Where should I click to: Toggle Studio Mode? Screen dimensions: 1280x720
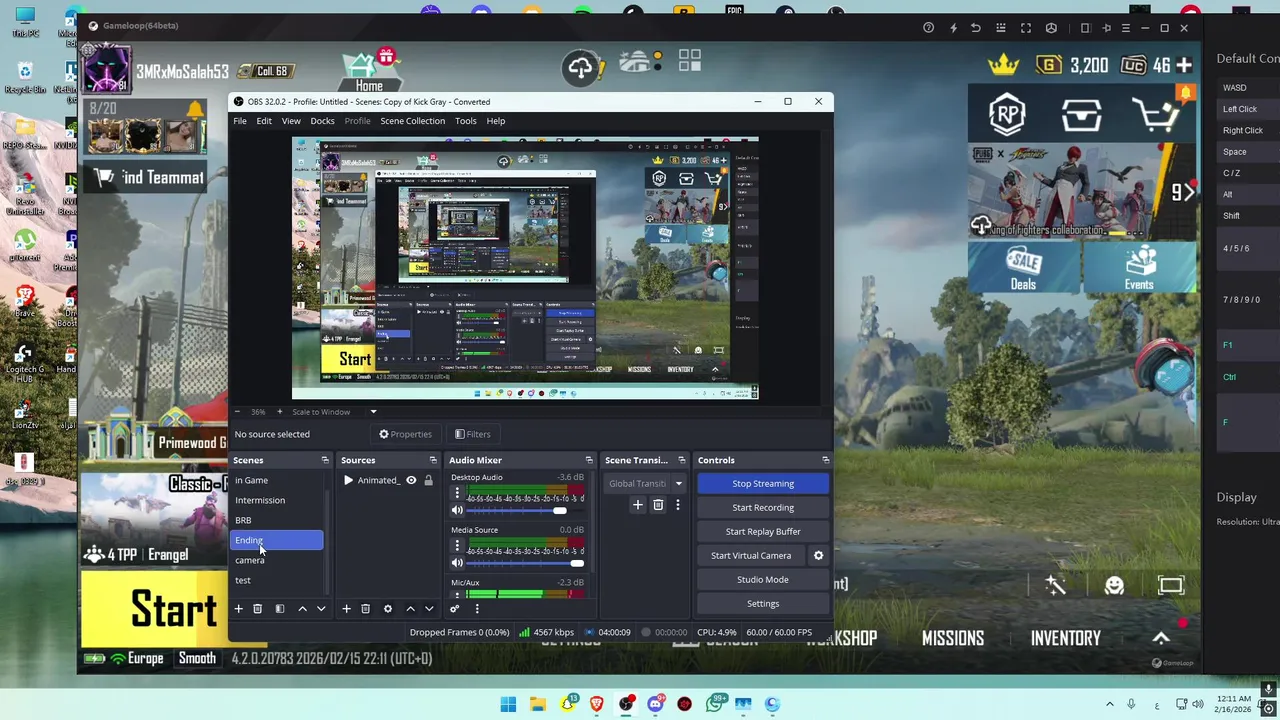763,580
